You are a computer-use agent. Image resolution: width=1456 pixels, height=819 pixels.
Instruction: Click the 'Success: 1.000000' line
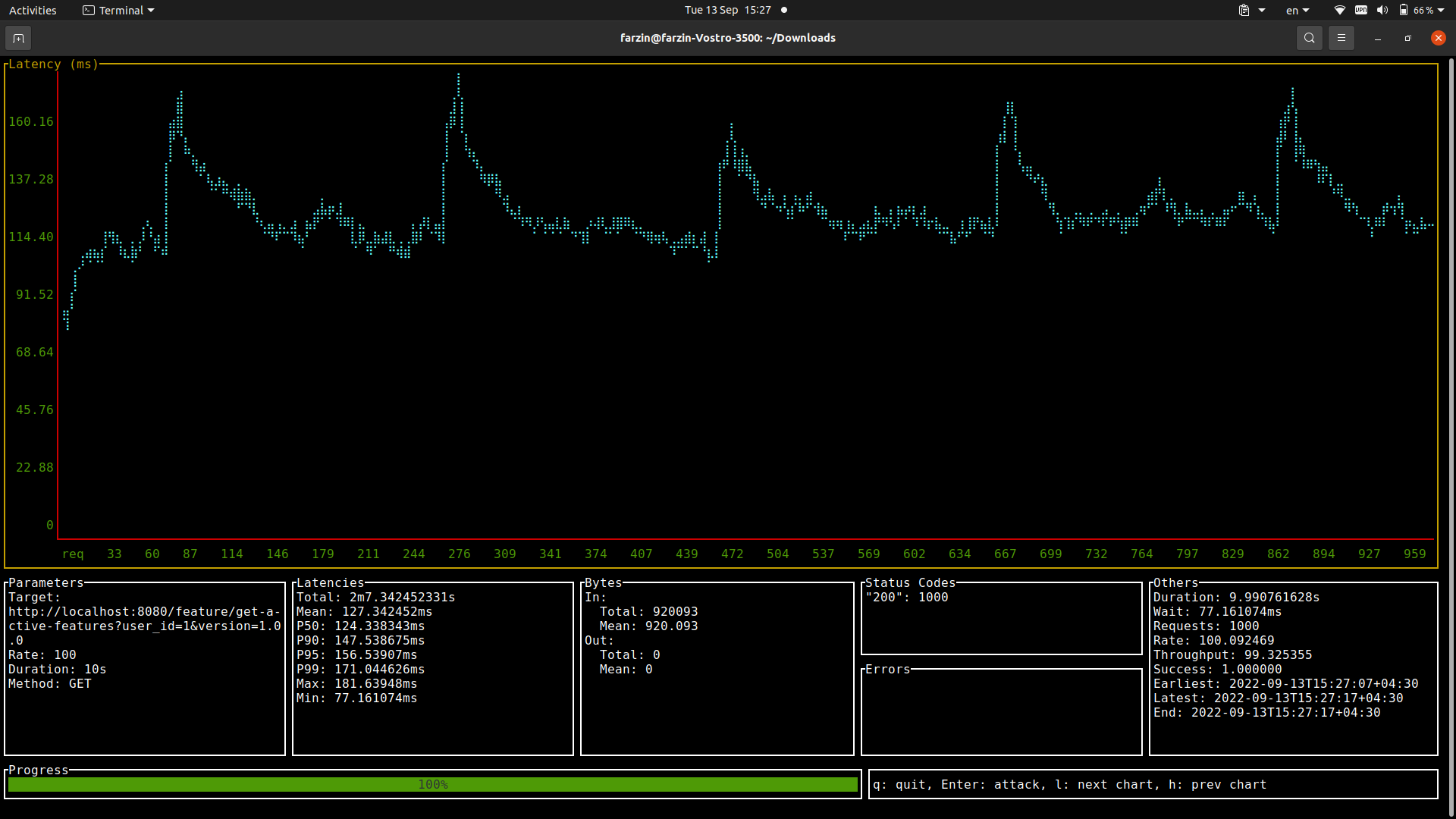click(x=1218, y=670)
